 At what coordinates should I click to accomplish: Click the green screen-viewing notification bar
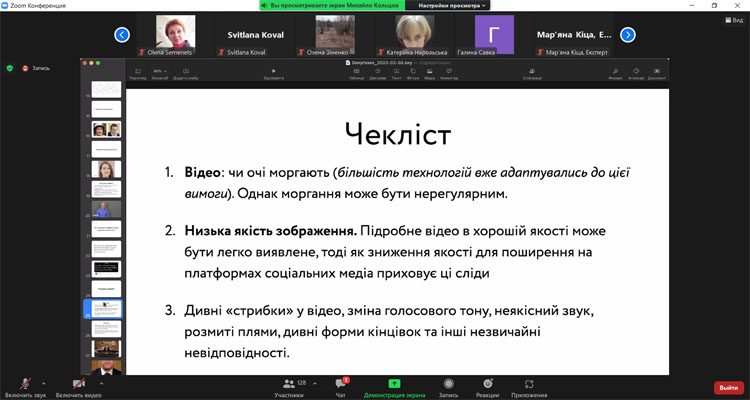point(332,5)
